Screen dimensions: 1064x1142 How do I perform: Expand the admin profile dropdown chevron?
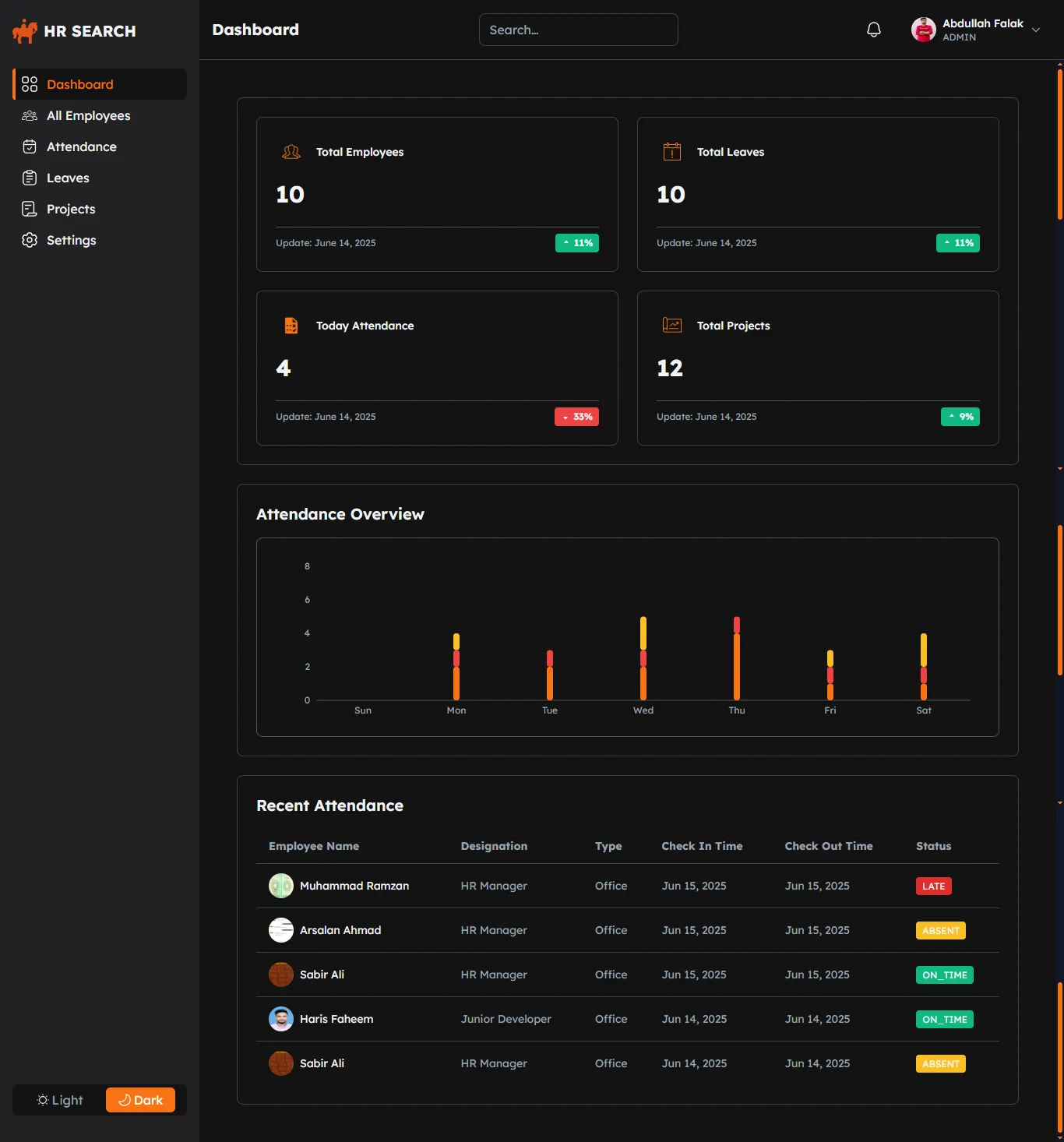pyautogui.click(x=1037, y=30)
